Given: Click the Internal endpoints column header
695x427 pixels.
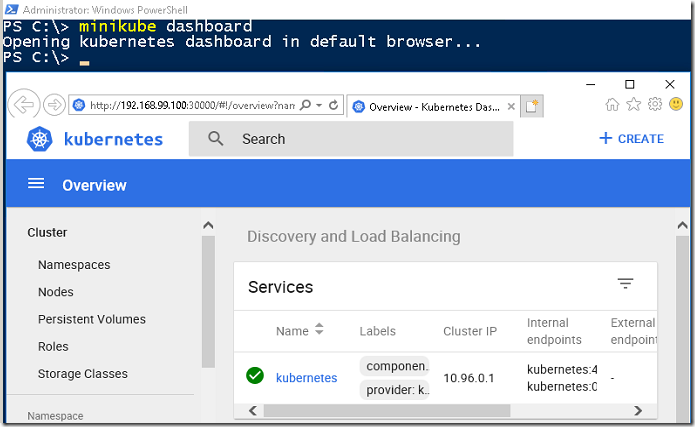Looking at the screenshot, I should (554, 331).
